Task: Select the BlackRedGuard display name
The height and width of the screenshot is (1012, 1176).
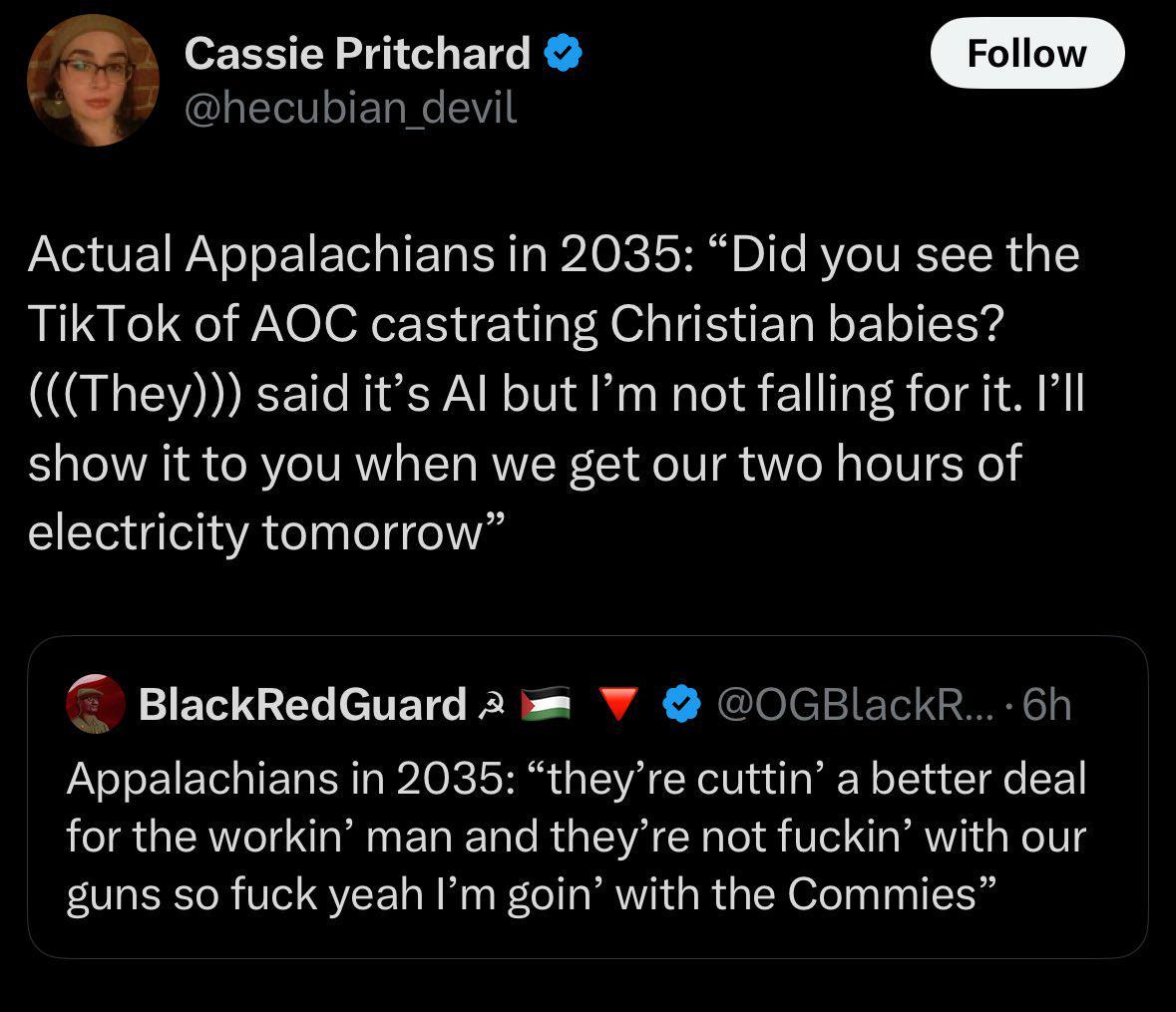Action: [302, 705]
